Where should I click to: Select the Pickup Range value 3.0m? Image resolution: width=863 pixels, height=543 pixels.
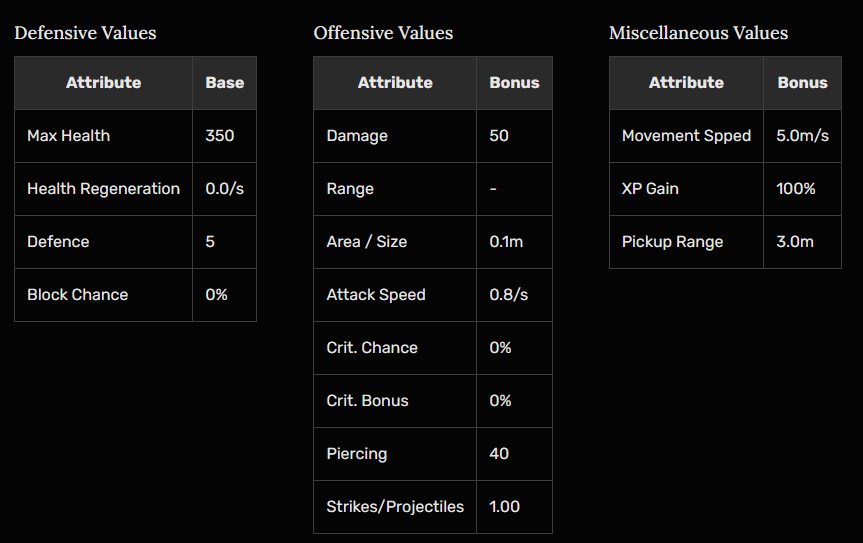[795, 242]
